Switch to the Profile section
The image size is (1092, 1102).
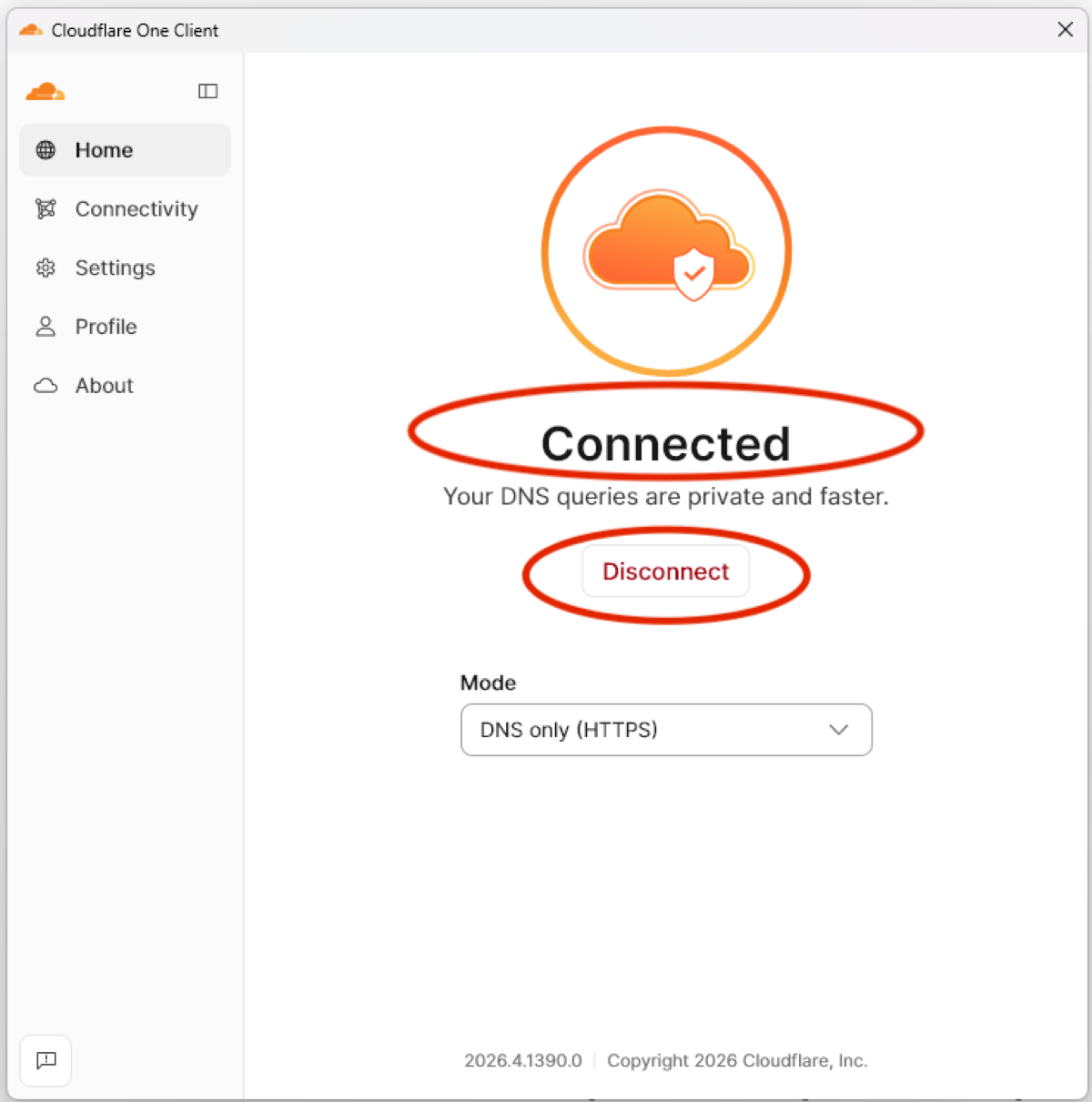point(125,327)
